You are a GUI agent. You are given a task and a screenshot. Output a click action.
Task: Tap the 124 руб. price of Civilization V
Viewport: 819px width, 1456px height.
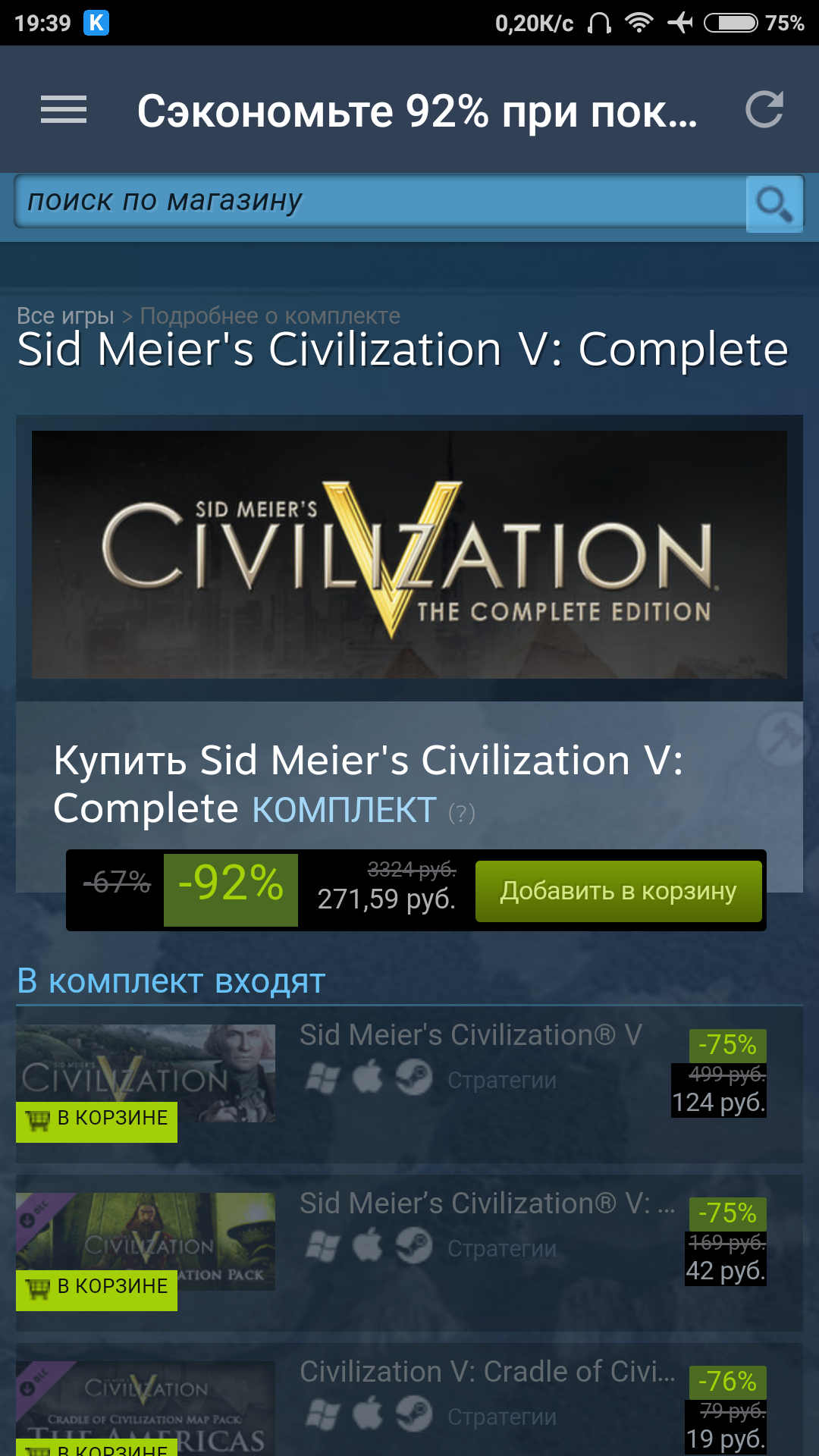(719, 1102)
